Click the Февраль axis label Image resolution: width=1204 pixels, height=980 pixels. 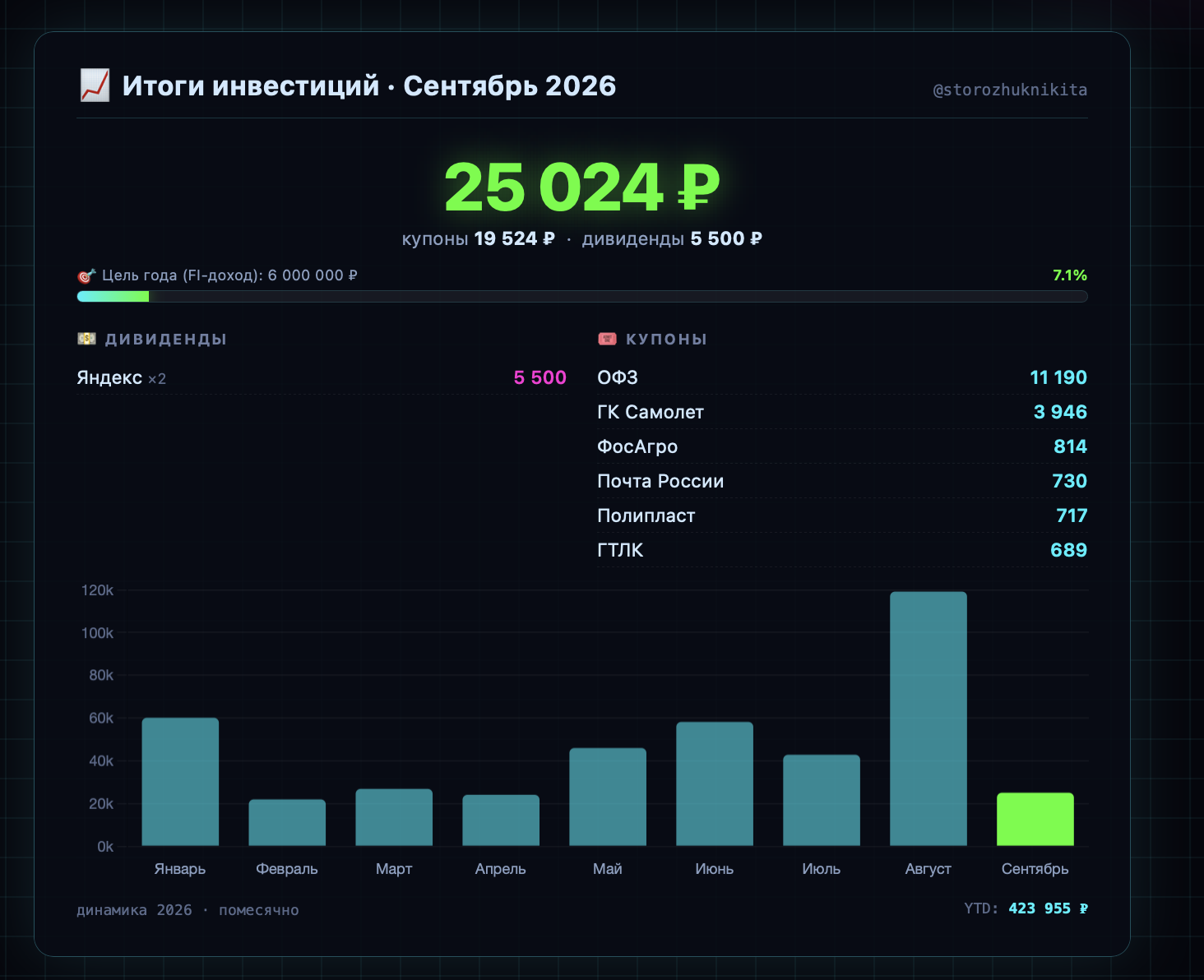click(287, 869)
